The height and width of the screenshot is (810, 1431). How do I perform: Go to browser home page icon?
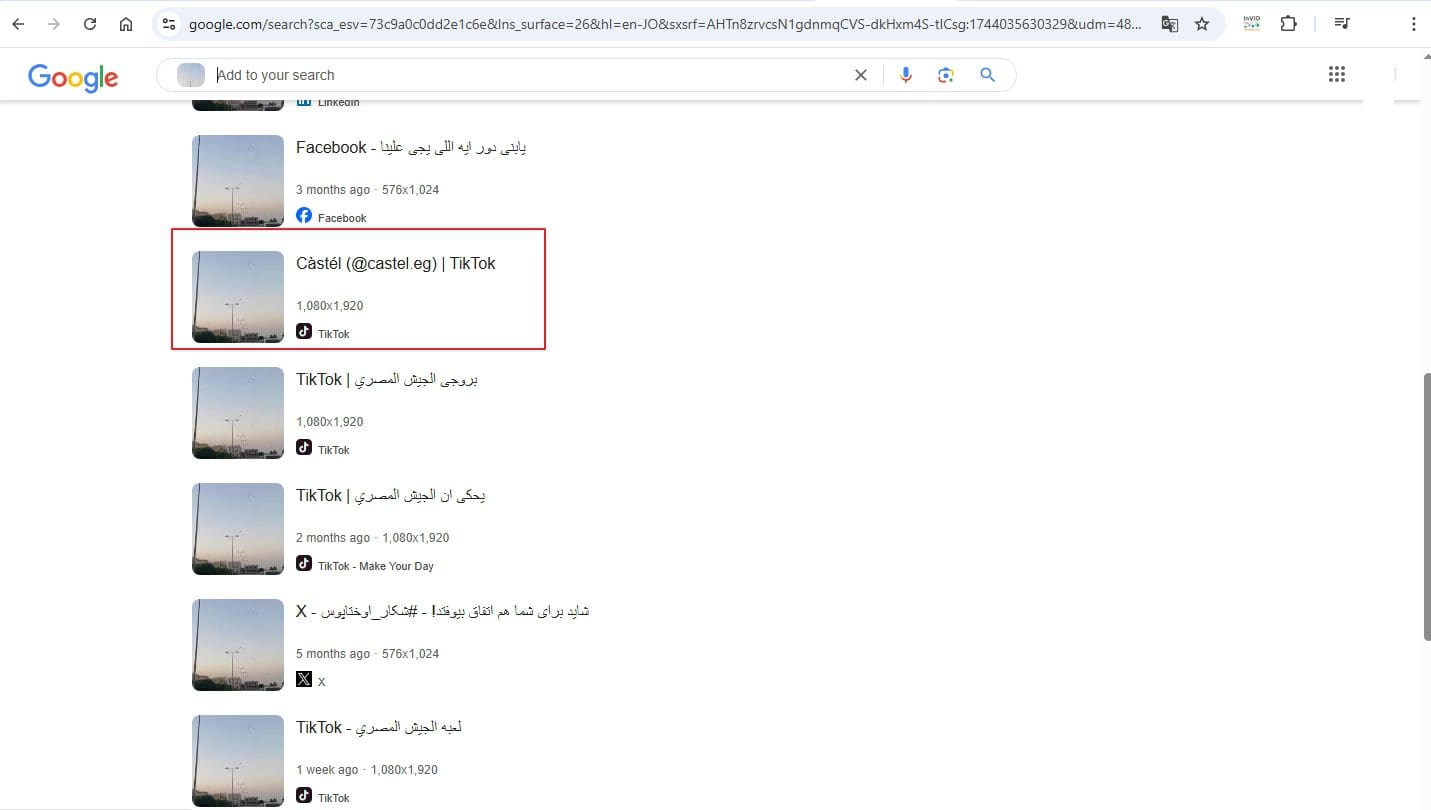126,24
